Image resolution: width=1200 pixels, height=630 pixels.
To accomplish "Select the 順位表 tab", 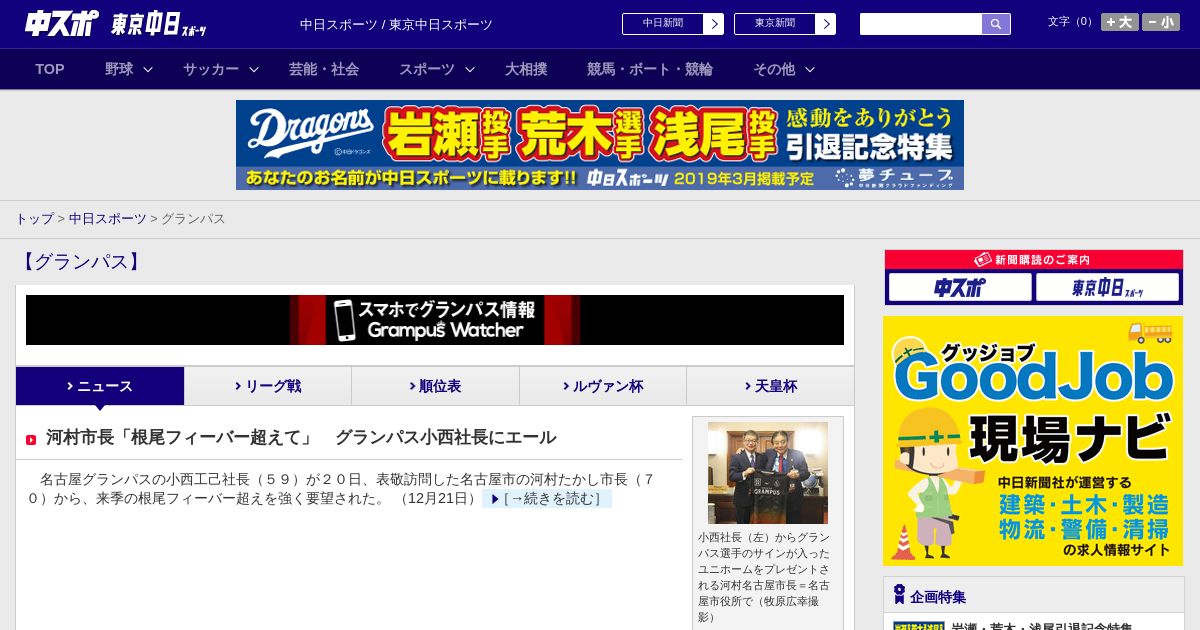I will (435, 386).
